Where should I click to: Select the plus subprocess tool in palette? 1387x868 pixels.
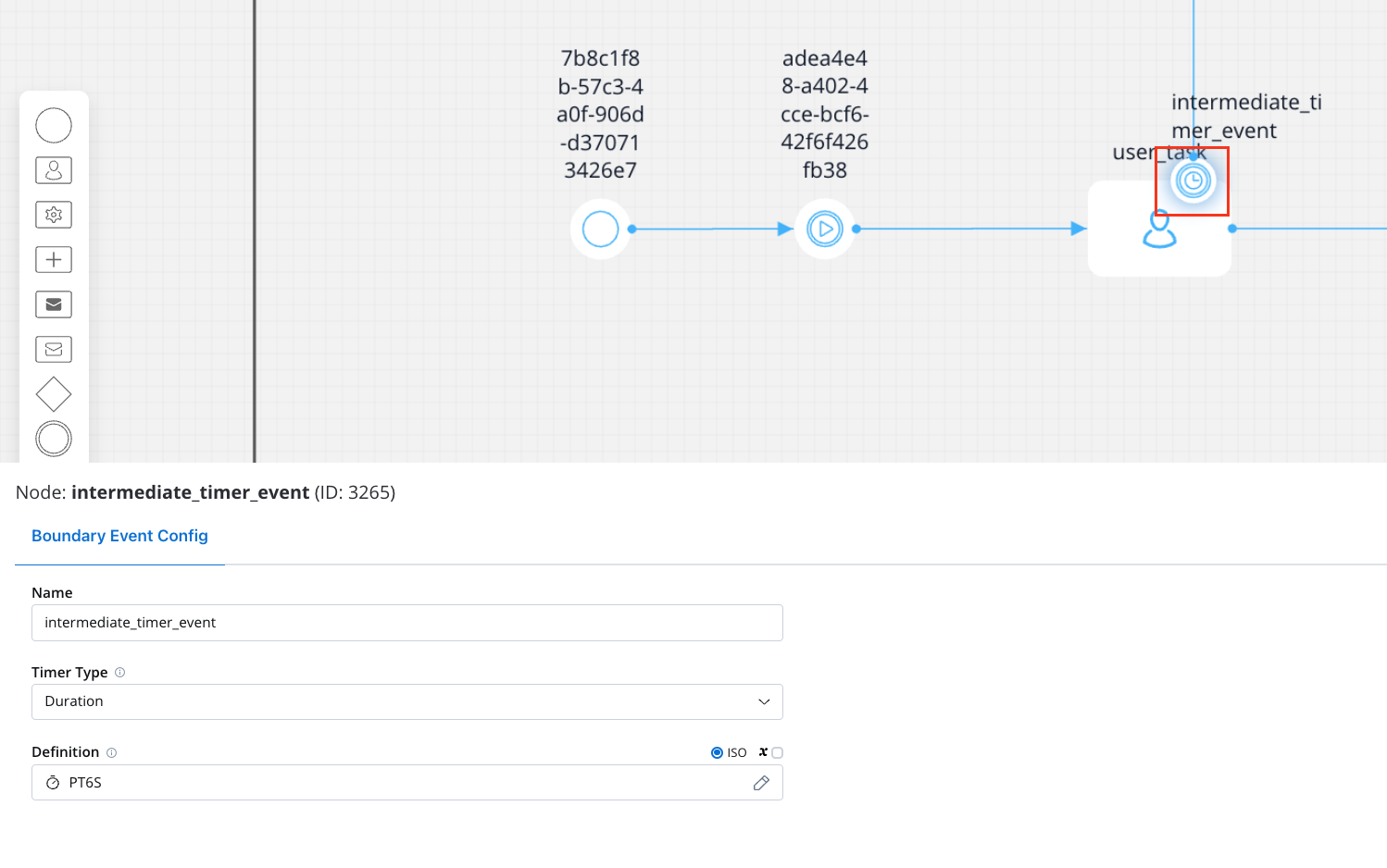tap(54, 259)
